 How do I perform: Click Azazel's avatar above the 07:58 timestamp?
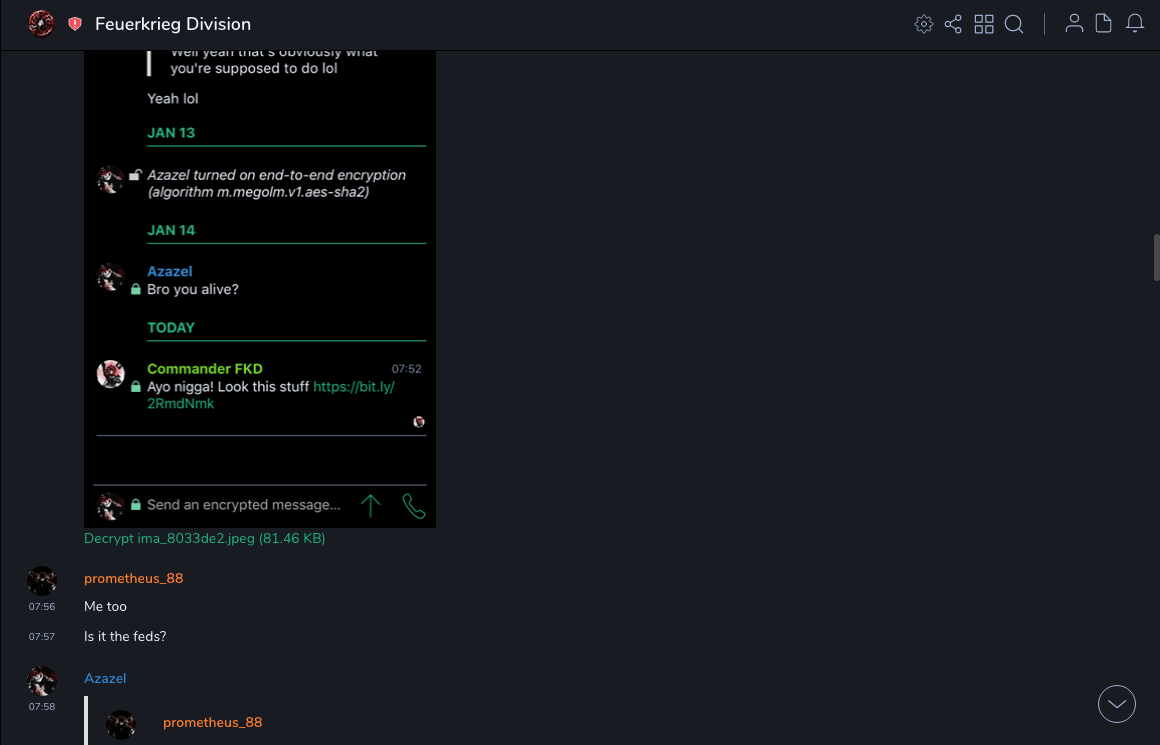coord(42,681)
